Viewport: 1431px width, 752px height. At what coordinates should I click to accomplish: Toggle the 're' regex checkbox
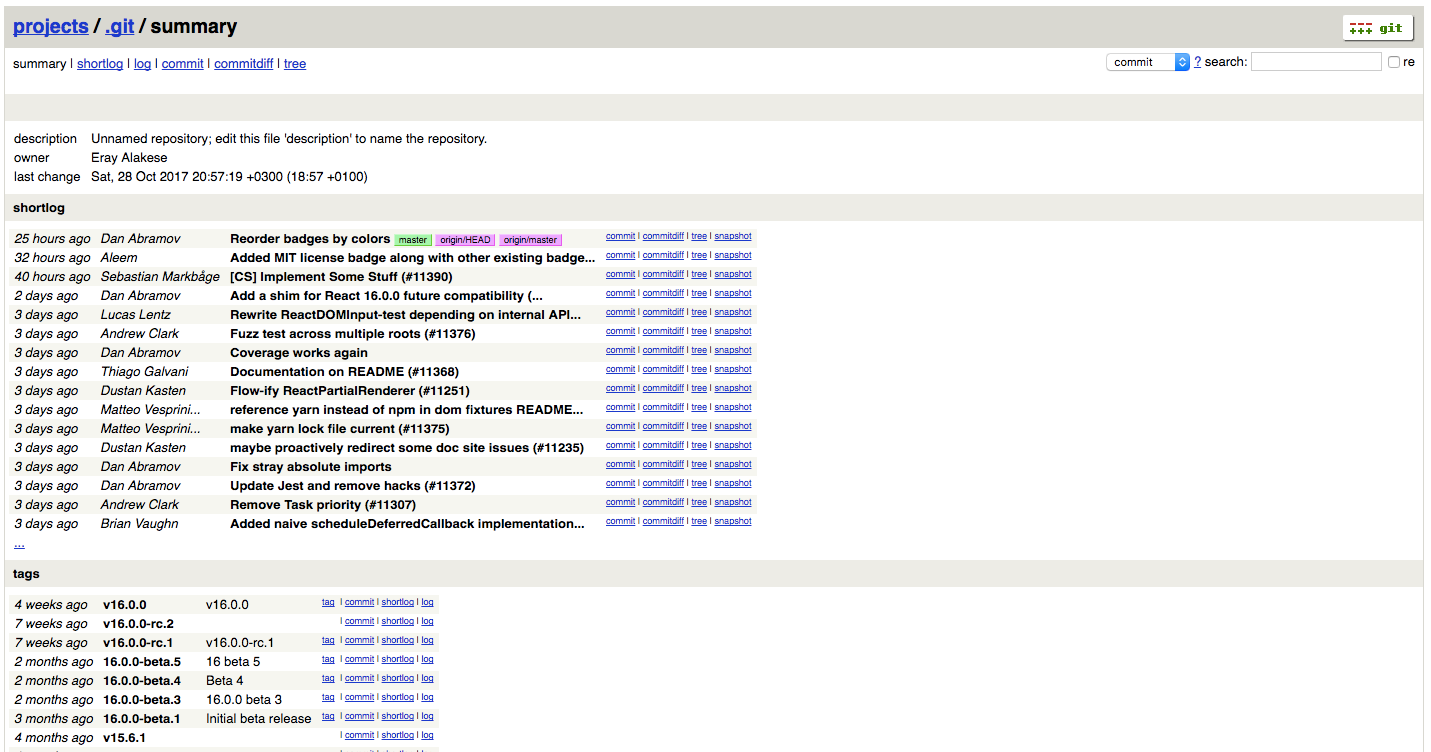[1394, 62]
